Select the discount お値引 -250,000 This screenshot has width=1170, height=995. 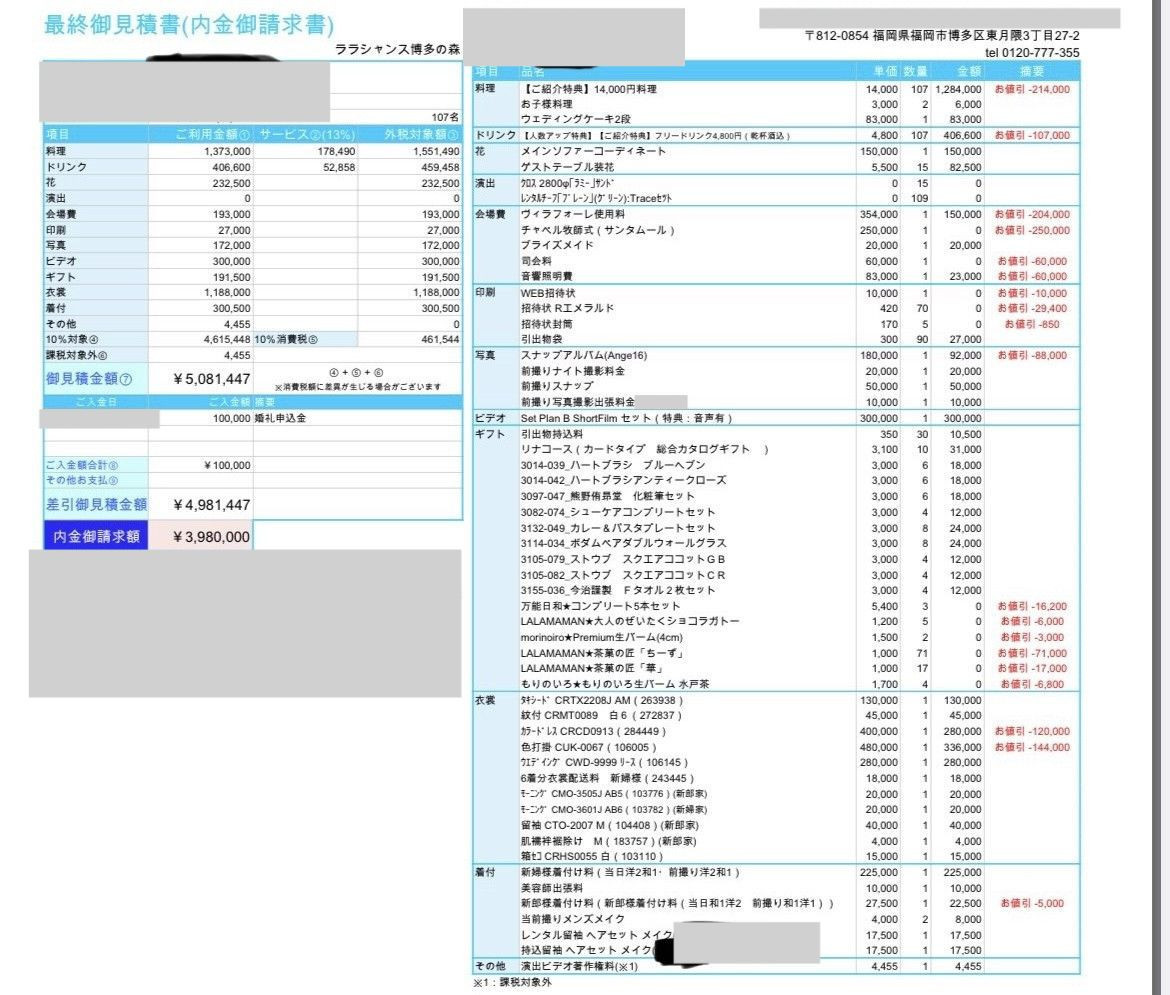coord(1032,230)
